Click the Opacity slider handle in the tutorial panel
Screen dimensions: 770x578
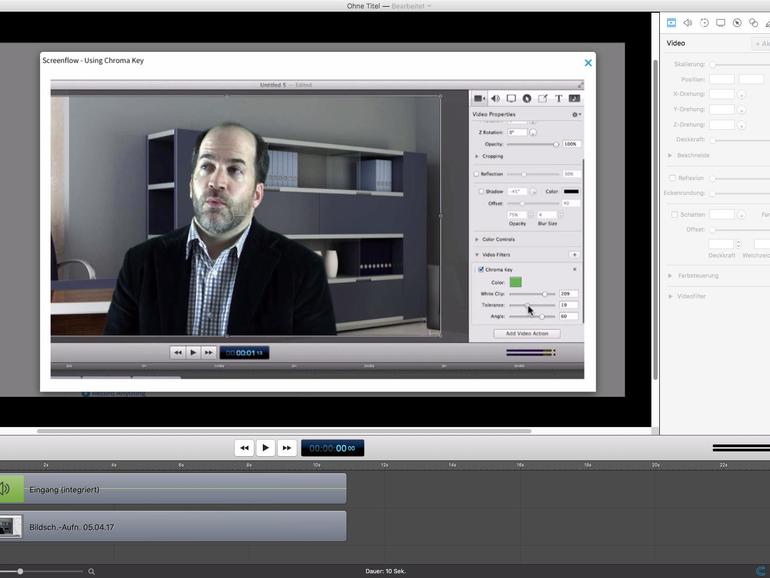556,144
